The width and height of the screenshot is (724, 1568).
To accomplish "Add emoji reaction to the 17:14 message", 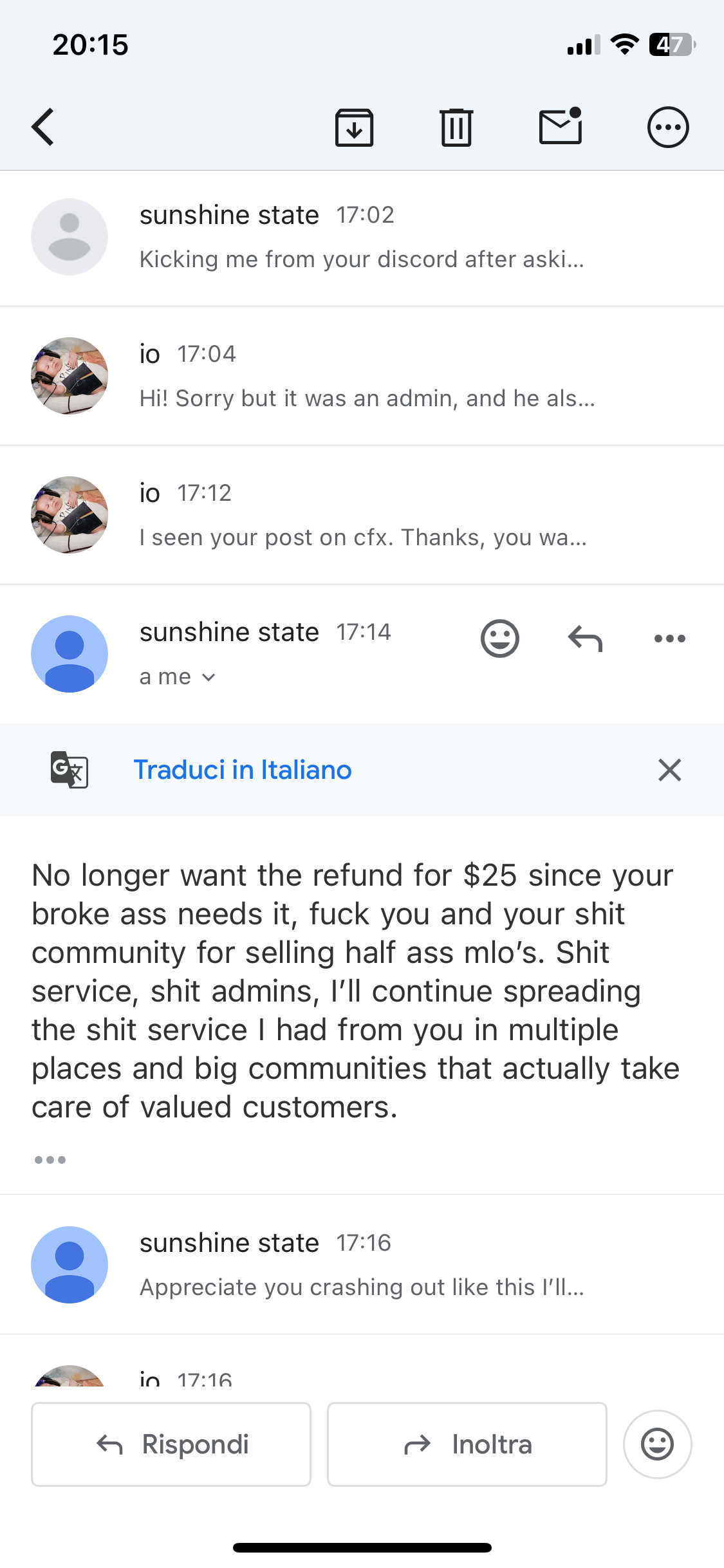I will tap(499, 639).
